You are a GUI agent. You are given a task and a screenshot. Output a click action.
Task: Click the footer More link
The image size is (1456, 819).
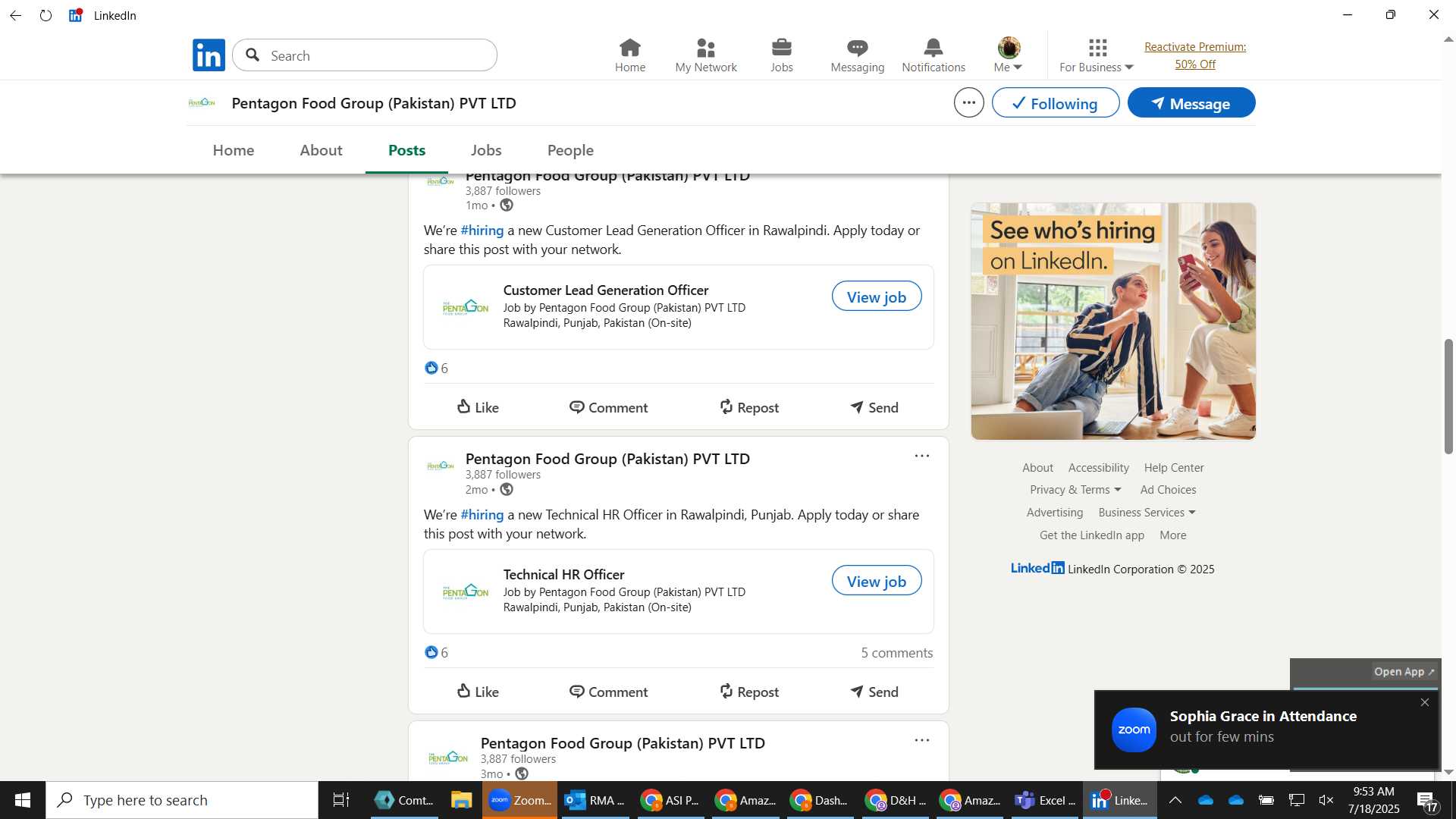point(1172,535)
